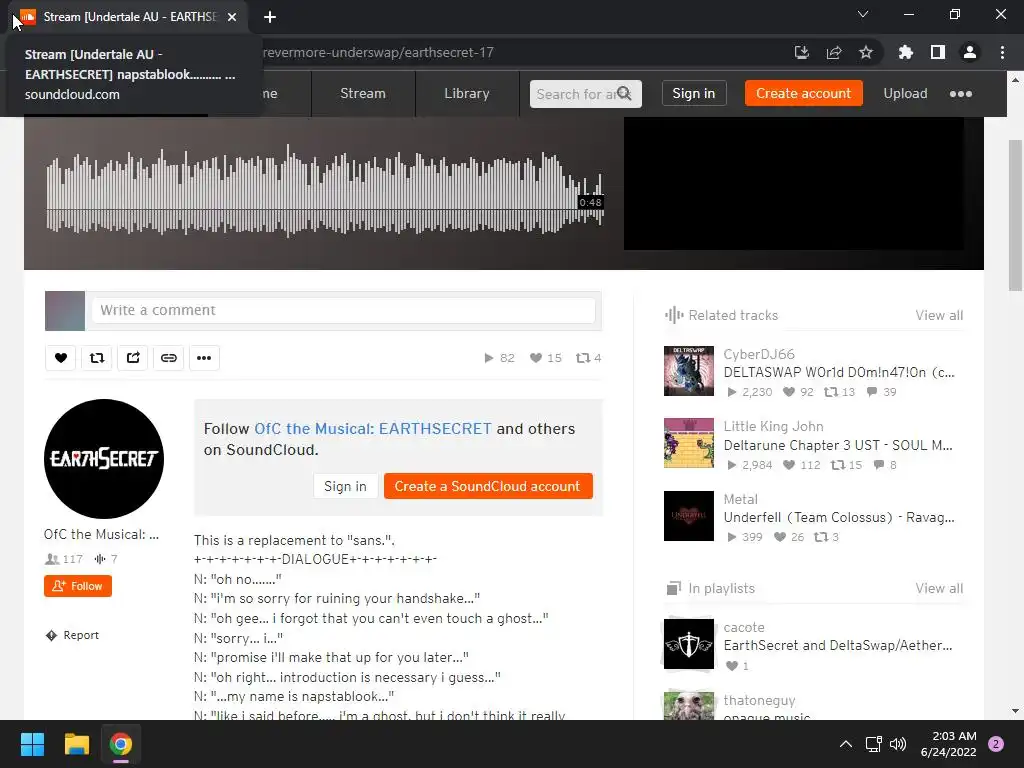Screen dimensions: 1024x768
Task: Open the Upload page
Action: coord(905,93)
